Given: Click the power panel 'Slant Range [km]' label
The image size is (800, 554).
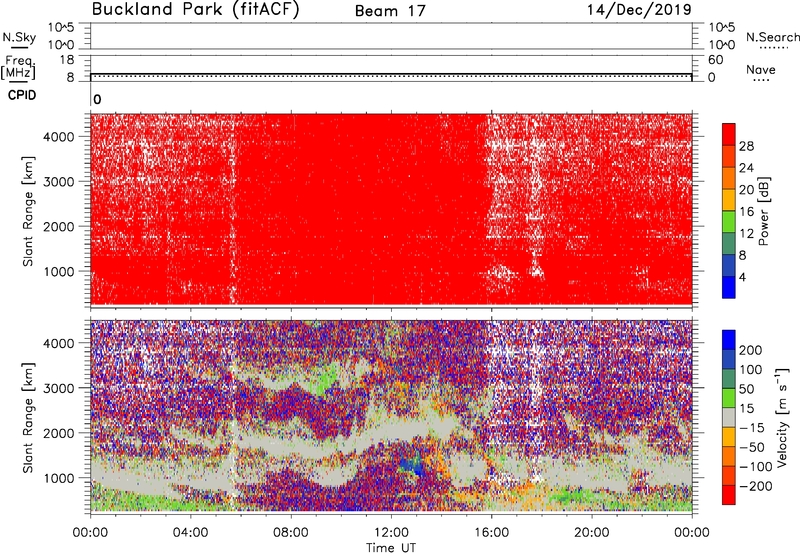Looking at the screenshot, I should click(28, 211).
